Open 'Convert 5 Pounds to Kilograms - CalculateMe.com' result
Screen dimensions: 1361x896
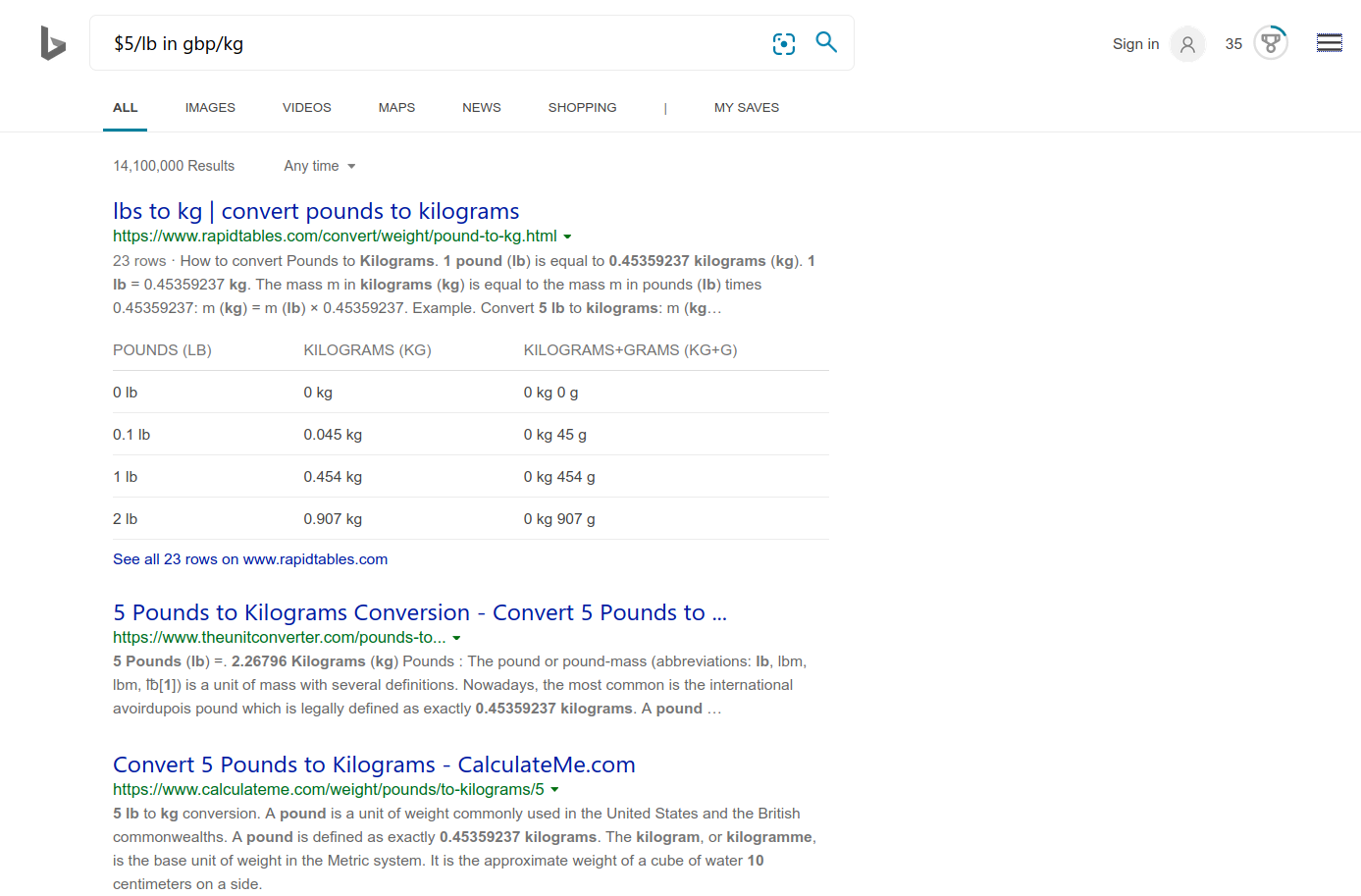[374, 764]
